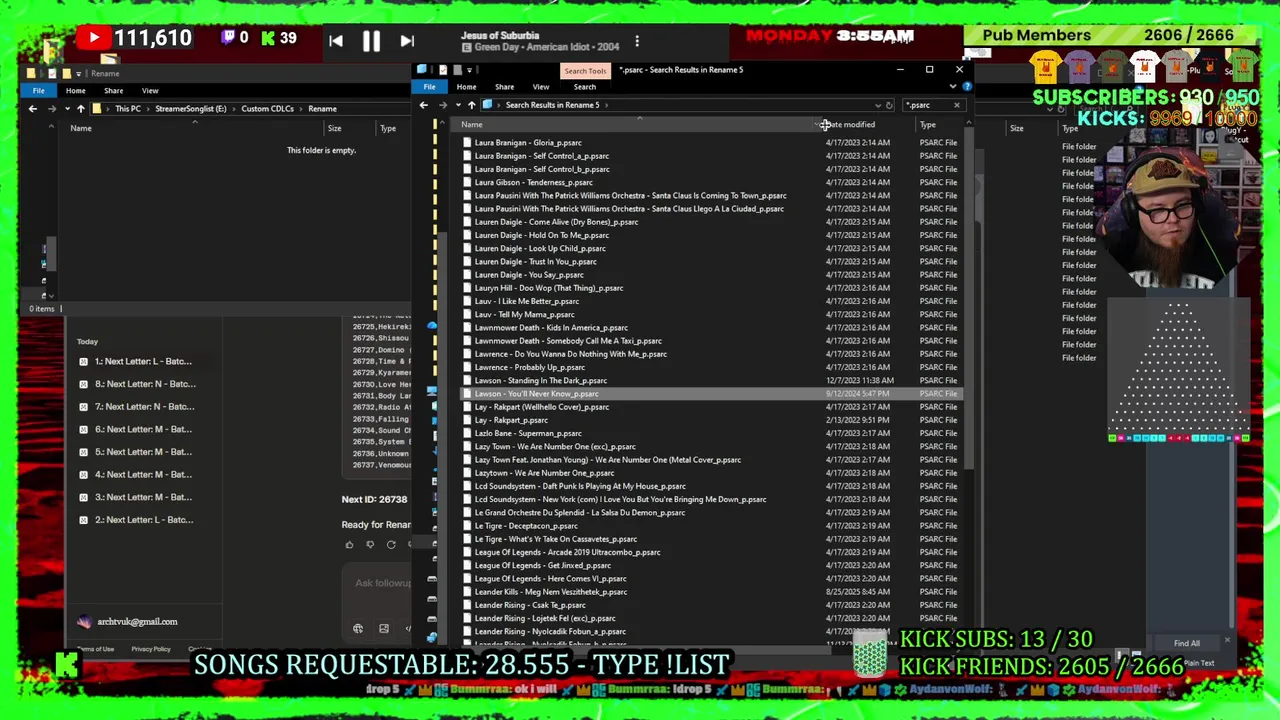The width and height of the screenshot is (1280, 720).
Task: Select Lauryn Hill - Doo Wop file
Action: click(x=549, y=288)
